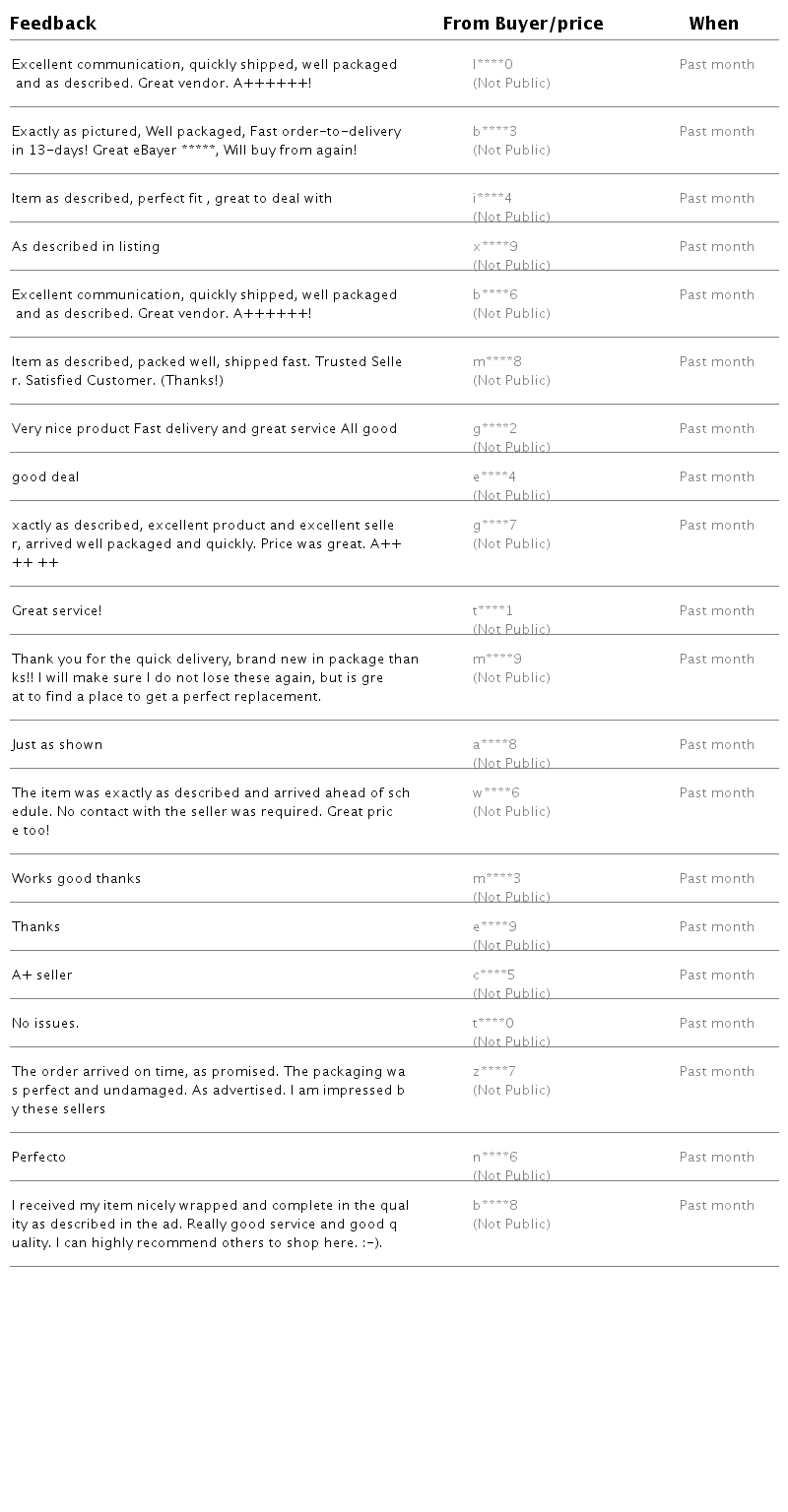Click the "good deal" feedback comment
The width and height of the screenshot is (788, 1512).
tap(45, 477)
